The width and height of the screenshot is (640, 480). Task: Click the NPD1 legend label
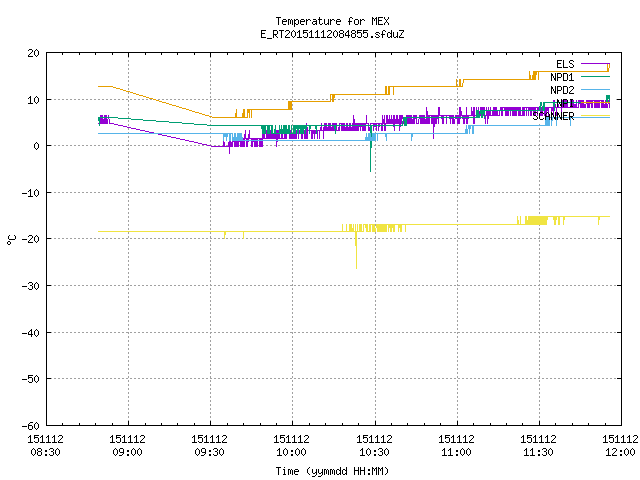point(562,77)
